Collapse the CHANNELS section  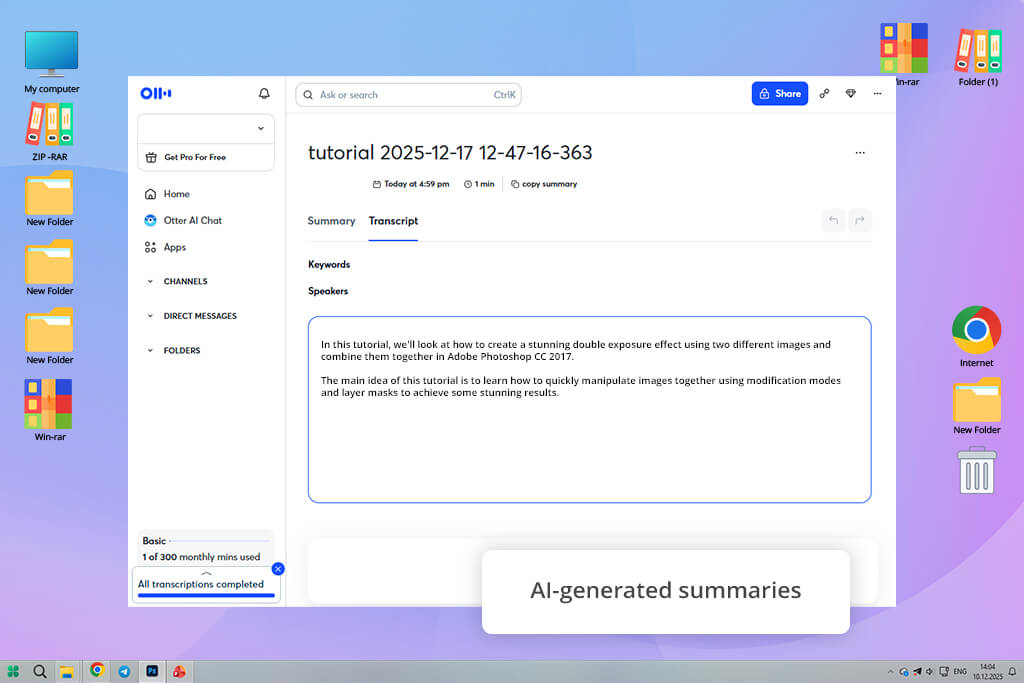[x=150, y=281]
